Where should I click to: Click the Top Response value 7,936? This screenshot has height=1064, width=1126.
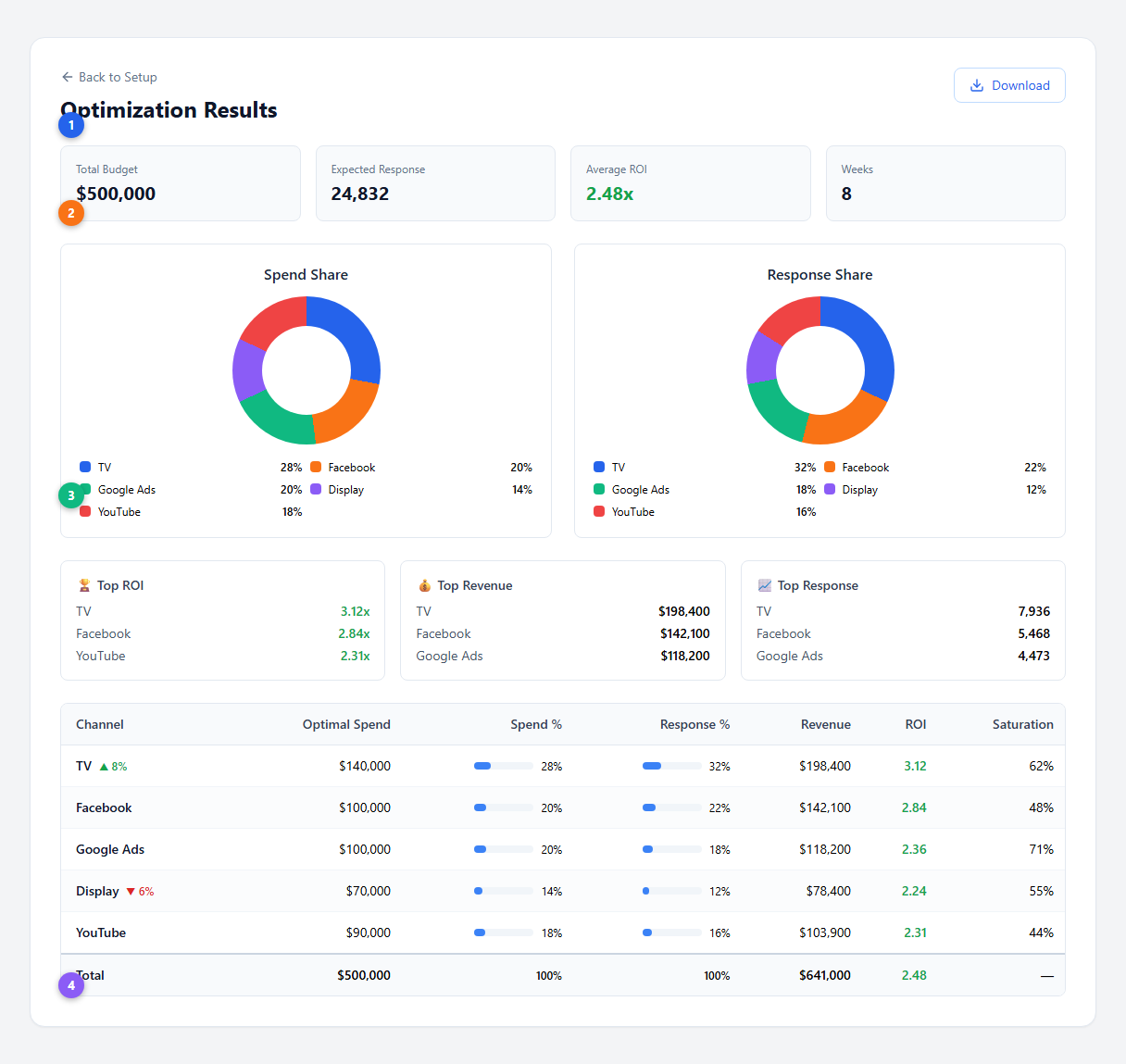pyautogui.click(x=1034, y=611)
